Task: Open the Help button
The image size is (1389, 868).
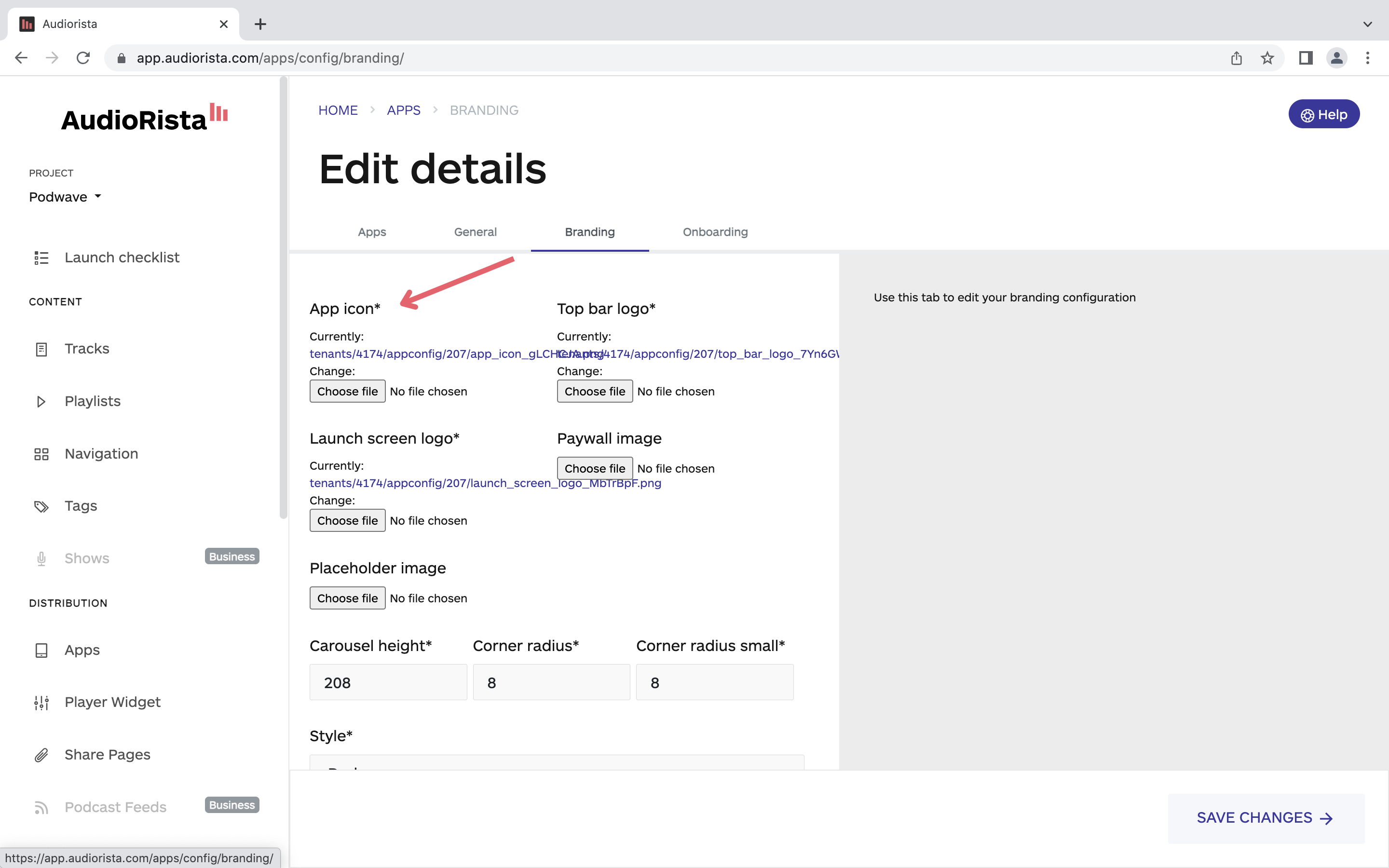Action: 1323,114
